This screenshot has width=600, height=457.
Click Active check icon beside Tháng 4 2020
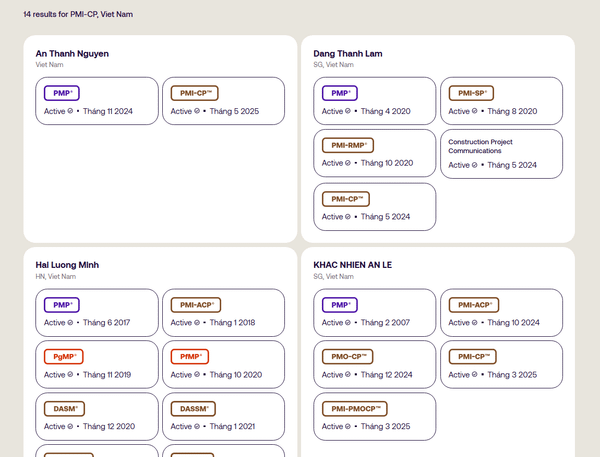[348, 111]
